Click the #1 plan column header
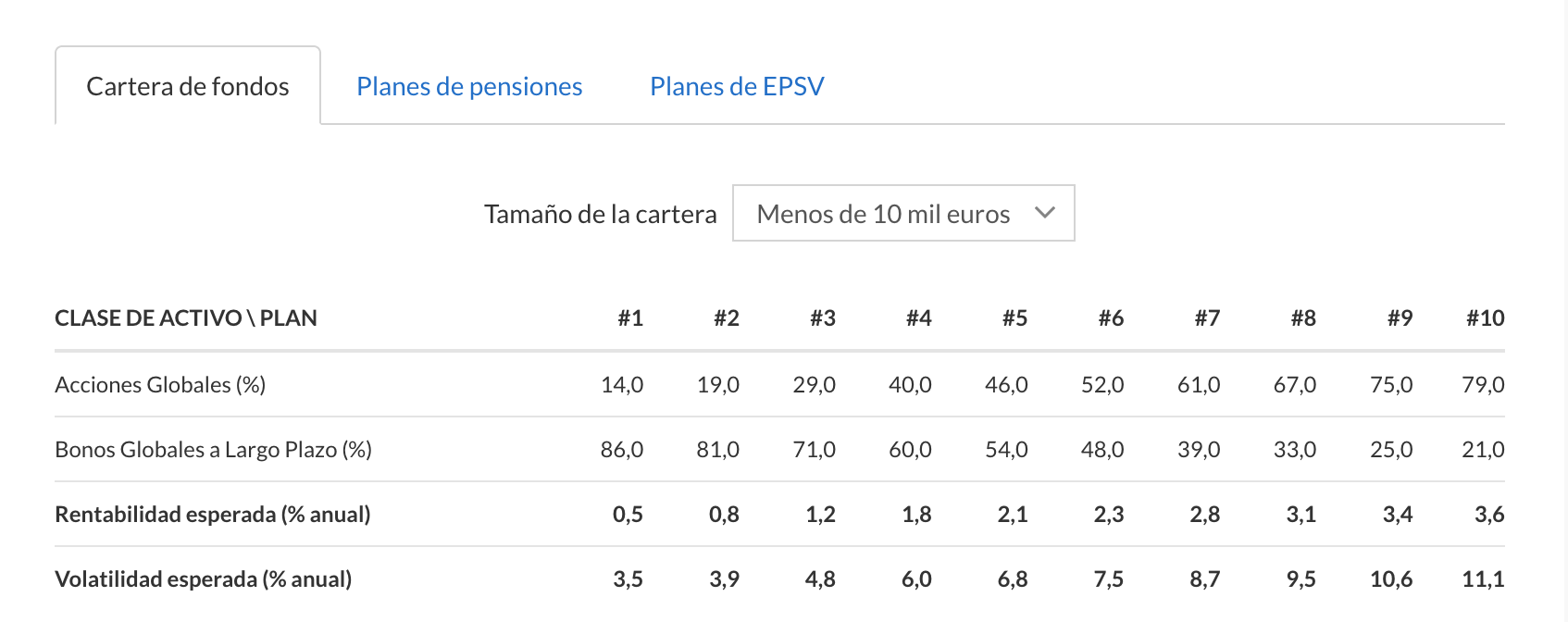The image size is (1568, 622). point(630,318)
